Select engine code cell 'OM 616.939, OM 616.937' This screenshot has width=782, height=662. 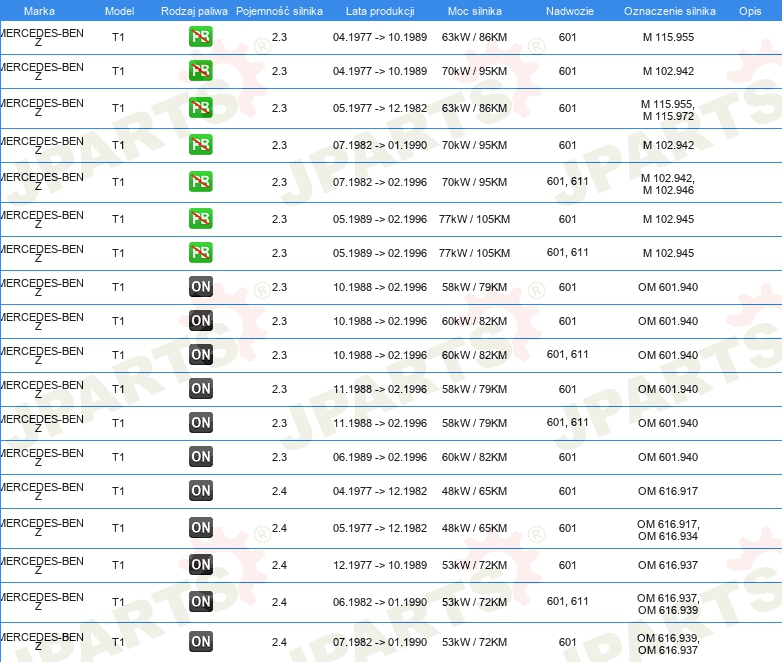pos(668,644)
